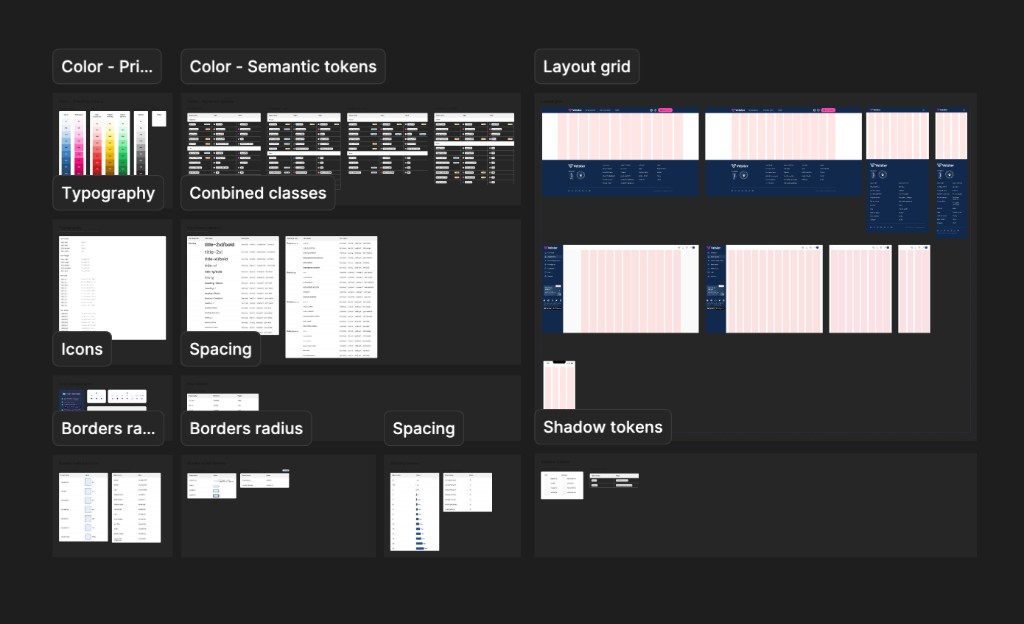1024x624 pixels.
Task: Select the "Icons" section label
Action: [82, 349]
